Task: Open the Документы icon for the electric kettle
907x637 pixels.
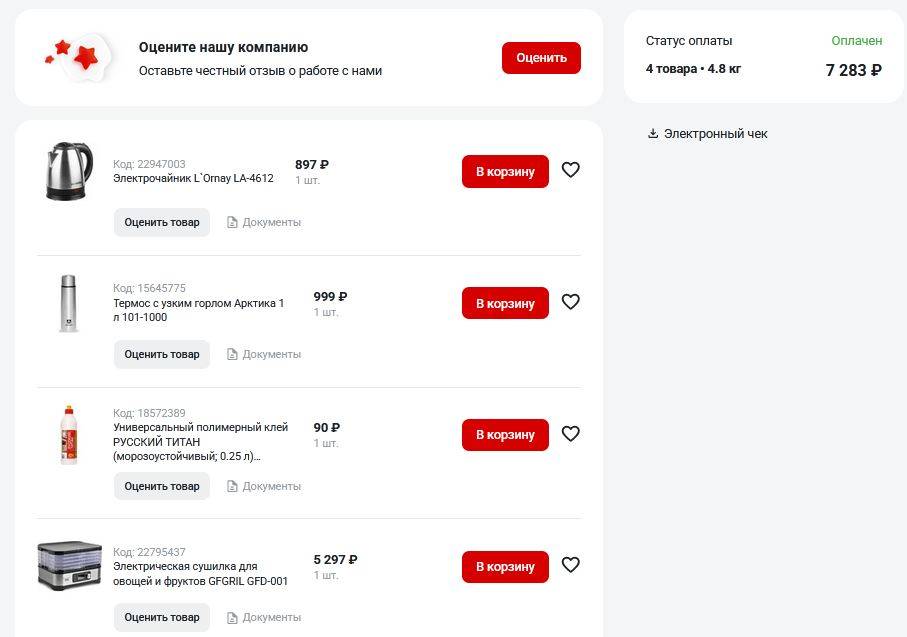Action: pyautogui.click(x=232, y=223)
